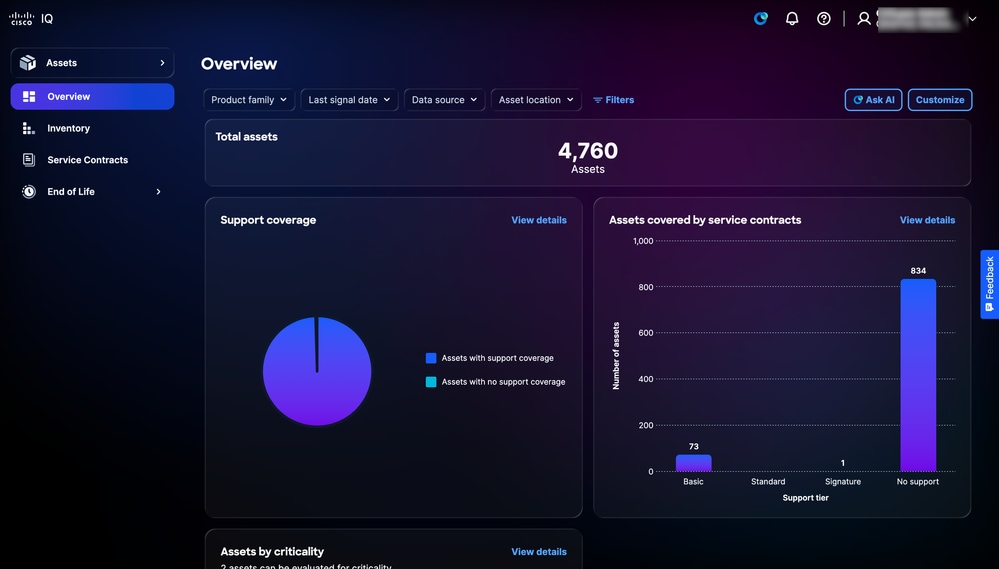This screenshot has width=999, height=569.
Task: Click the Assets box icon in sidebar
Action: (x=28, y=62)
